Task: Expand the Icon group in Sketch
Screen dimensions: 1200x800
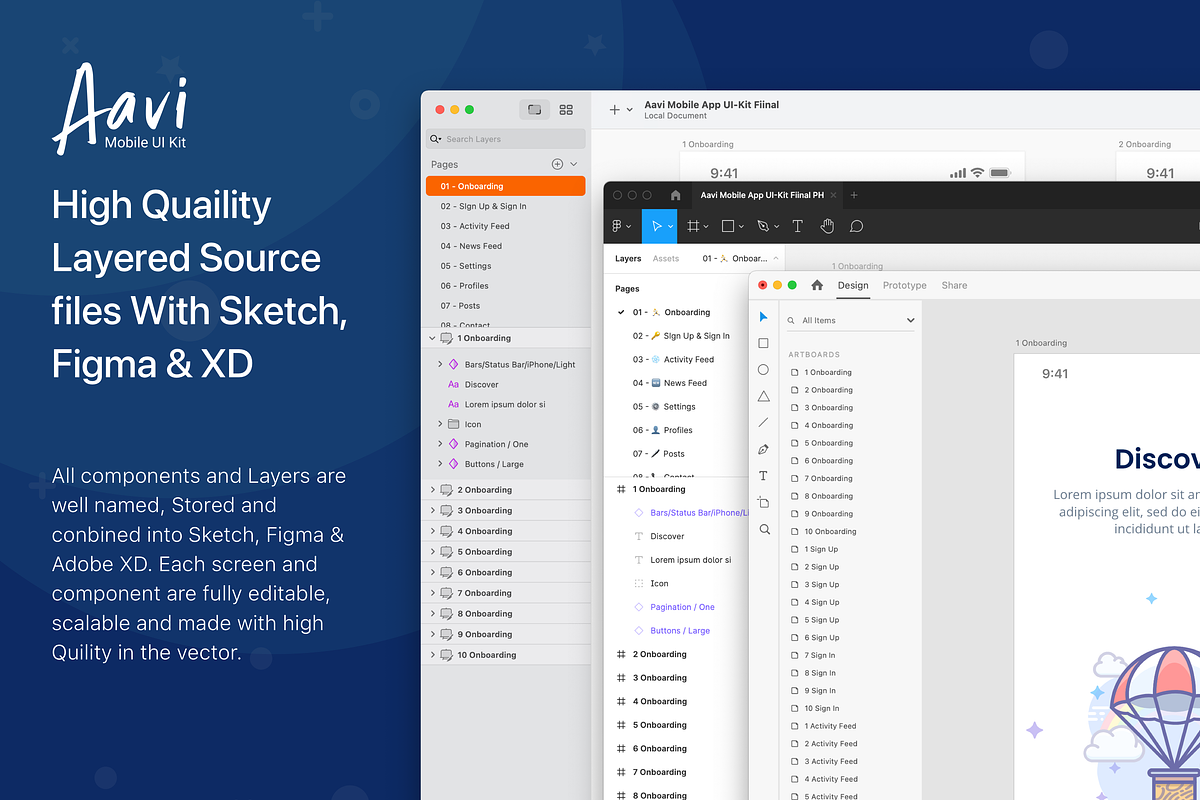Action: (440, 424)
